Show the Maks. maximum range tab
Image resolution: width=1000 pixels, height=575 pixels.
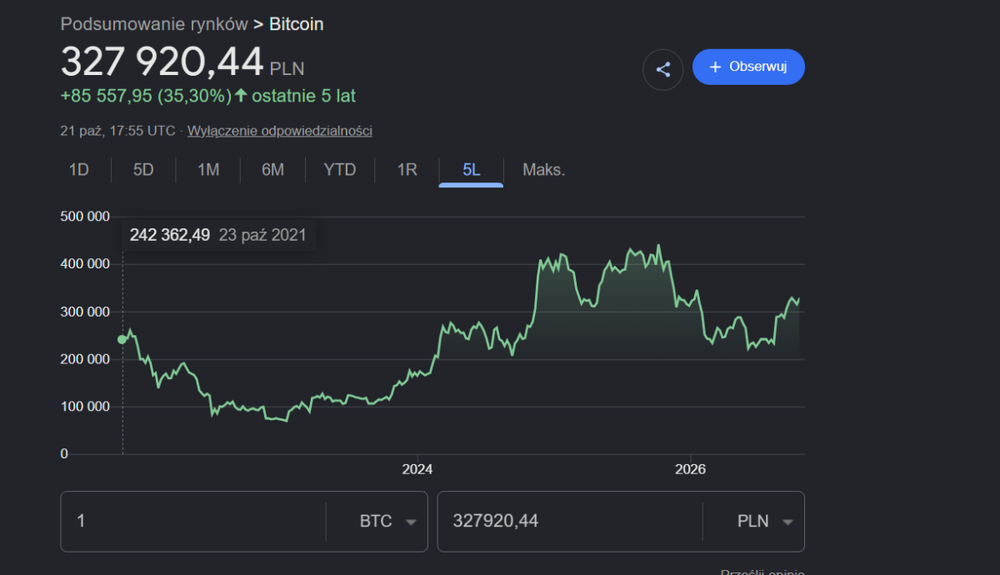[x=543, y=170]
